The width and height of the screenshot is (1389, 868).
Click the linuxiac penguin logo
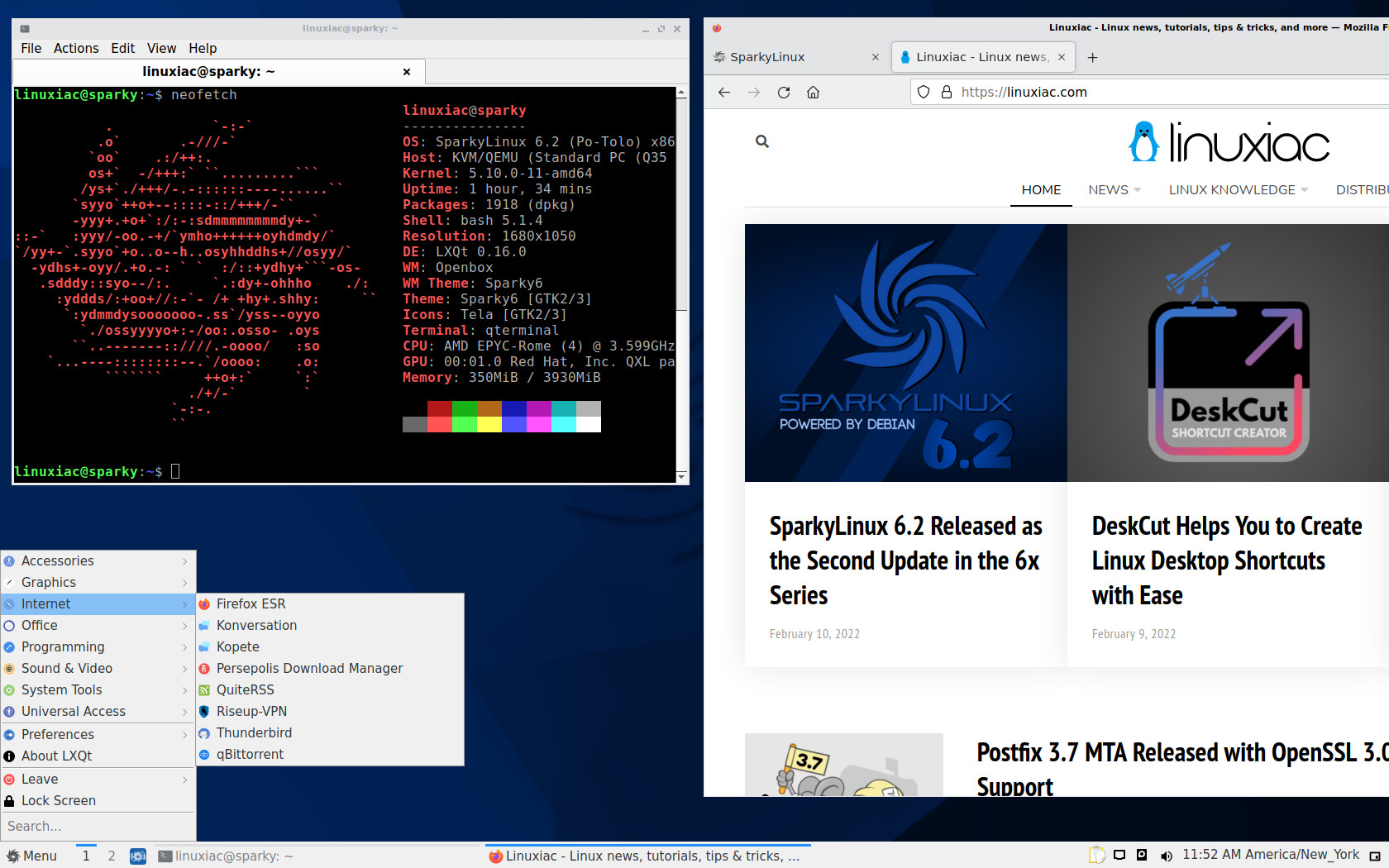tap(1229, 142)
